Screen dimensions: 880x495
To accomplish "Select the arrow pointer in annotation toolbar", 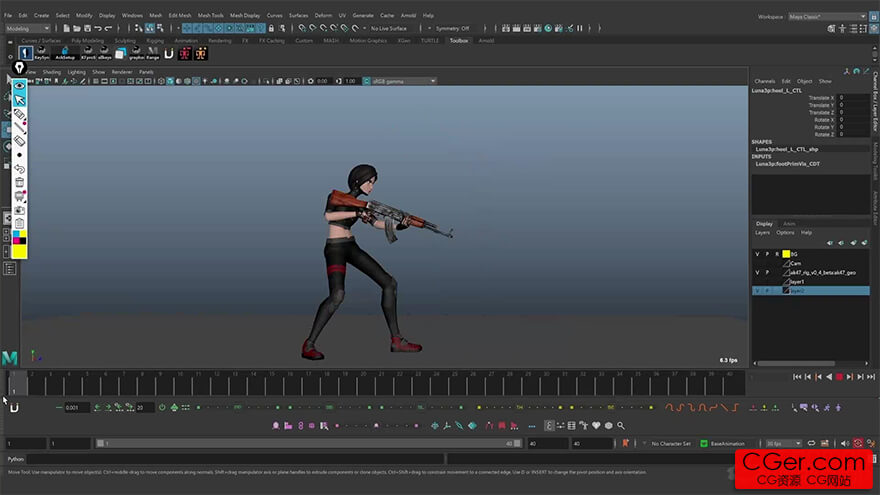I will 20,100.
